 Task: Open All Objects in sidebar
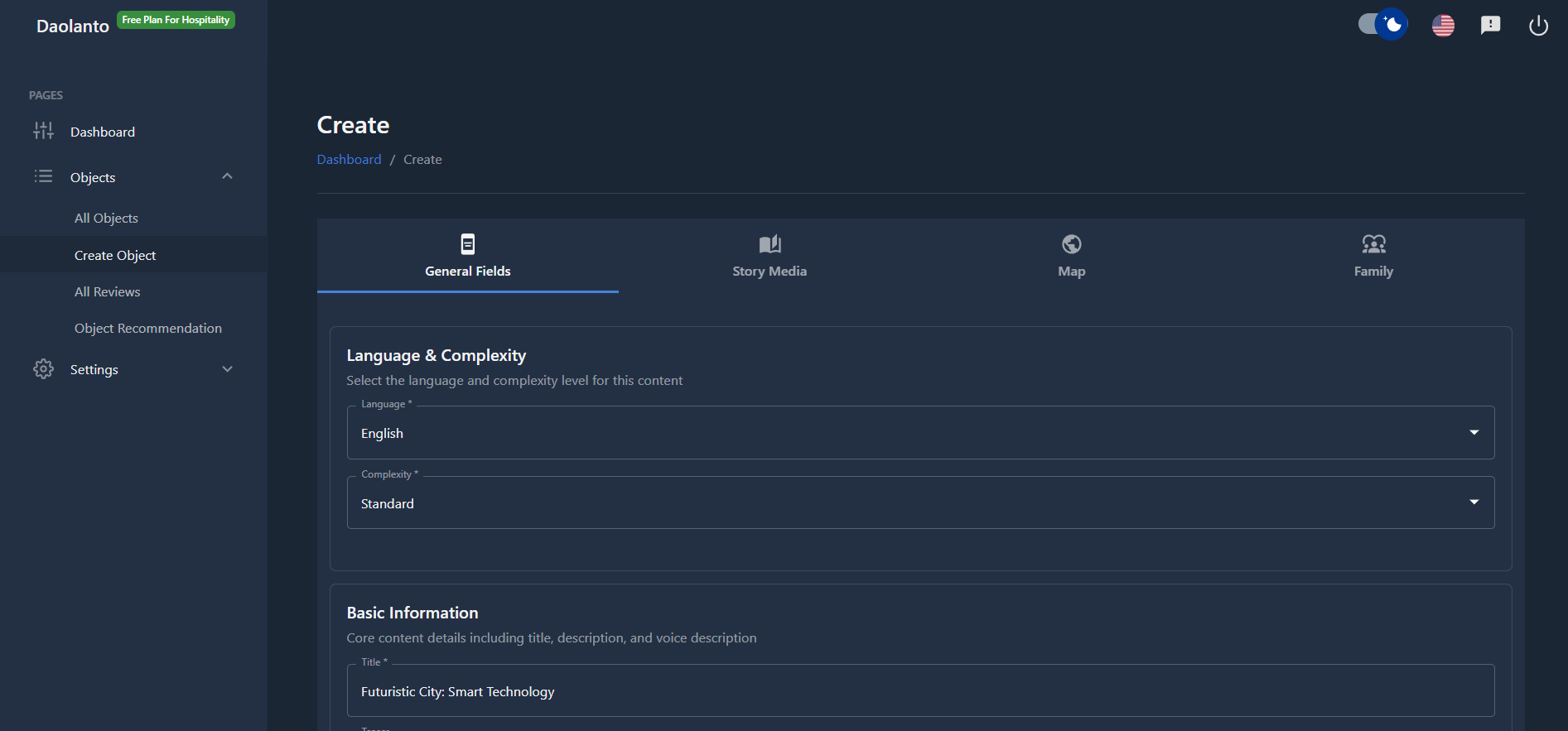click(133, 219)
